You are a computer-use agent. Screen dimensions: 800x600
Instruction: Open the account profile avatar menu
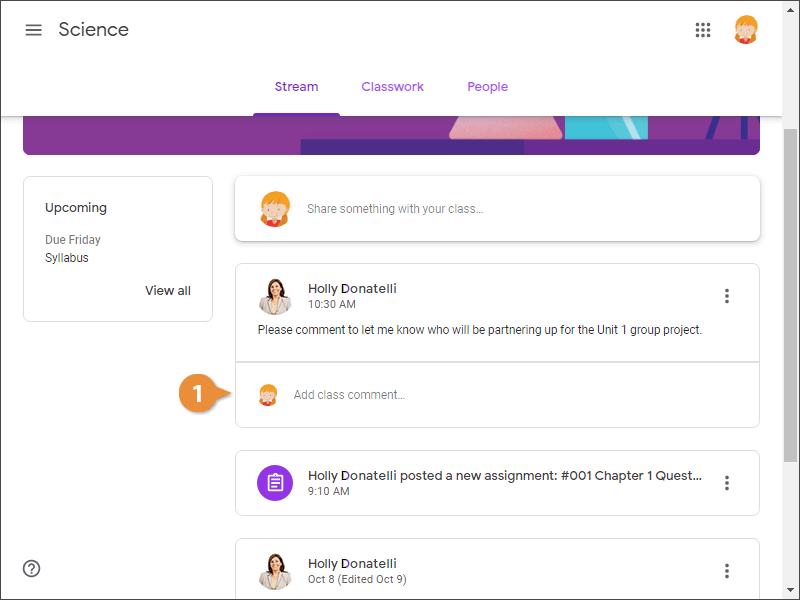pos(745,30)
